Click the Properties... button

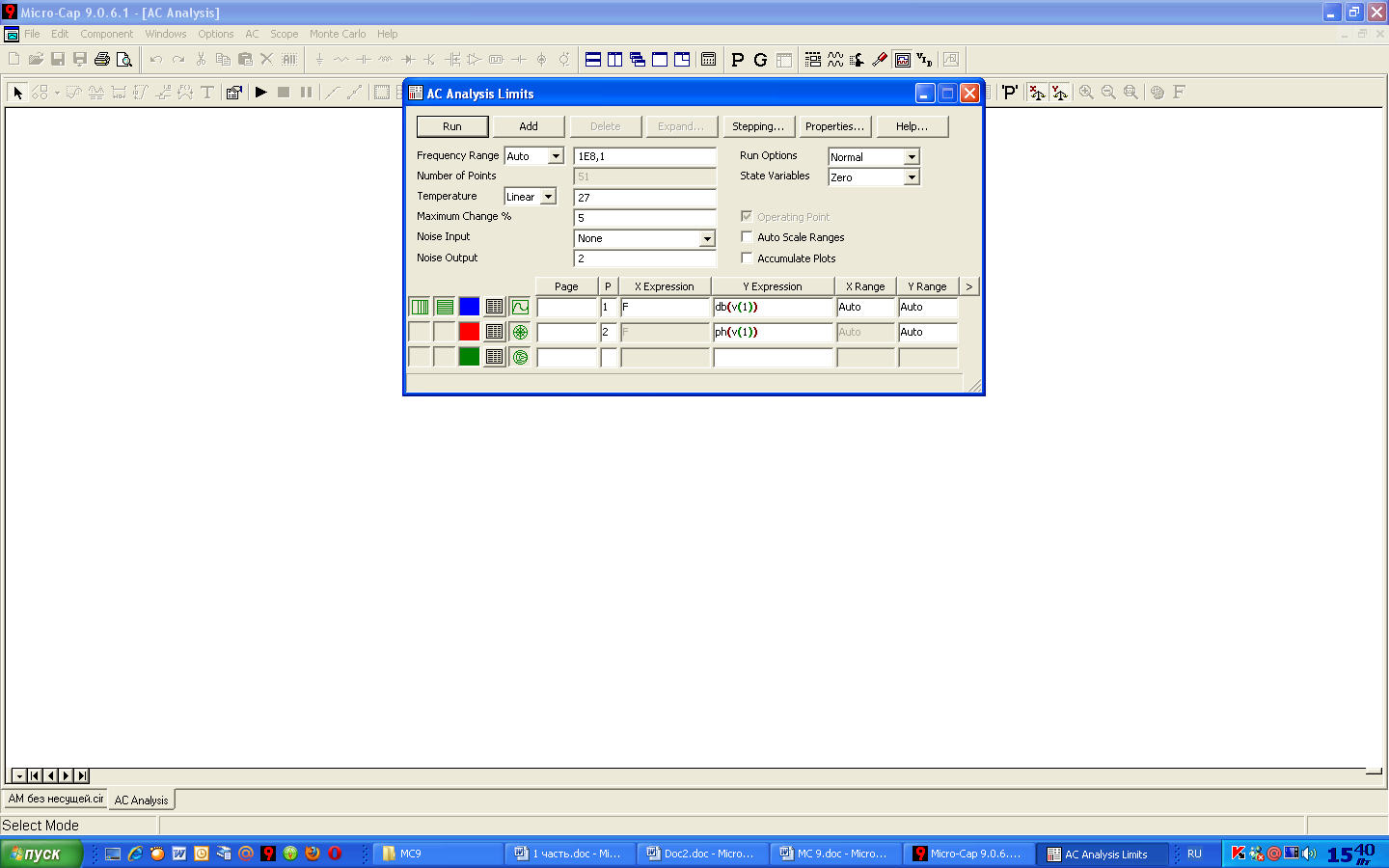tap(835, 126)
